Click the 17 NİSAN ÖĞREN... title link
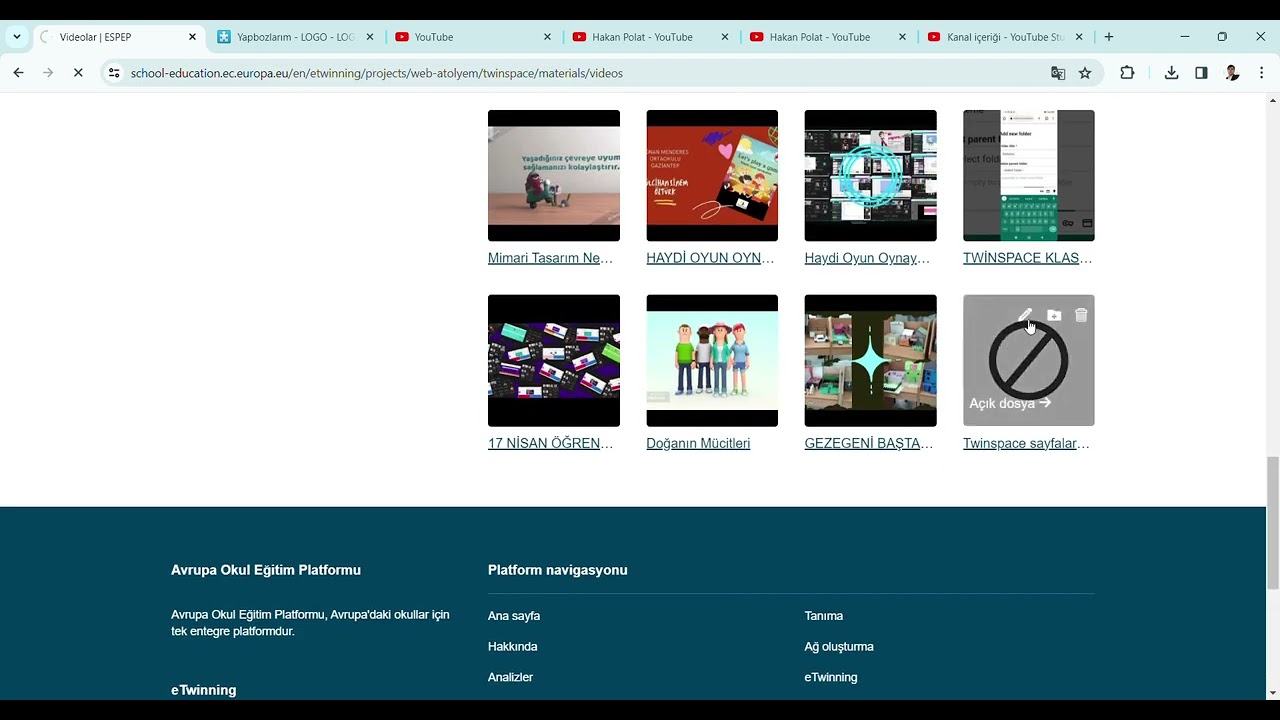This screenshot has width=1280, height=720. pos(550,443)
